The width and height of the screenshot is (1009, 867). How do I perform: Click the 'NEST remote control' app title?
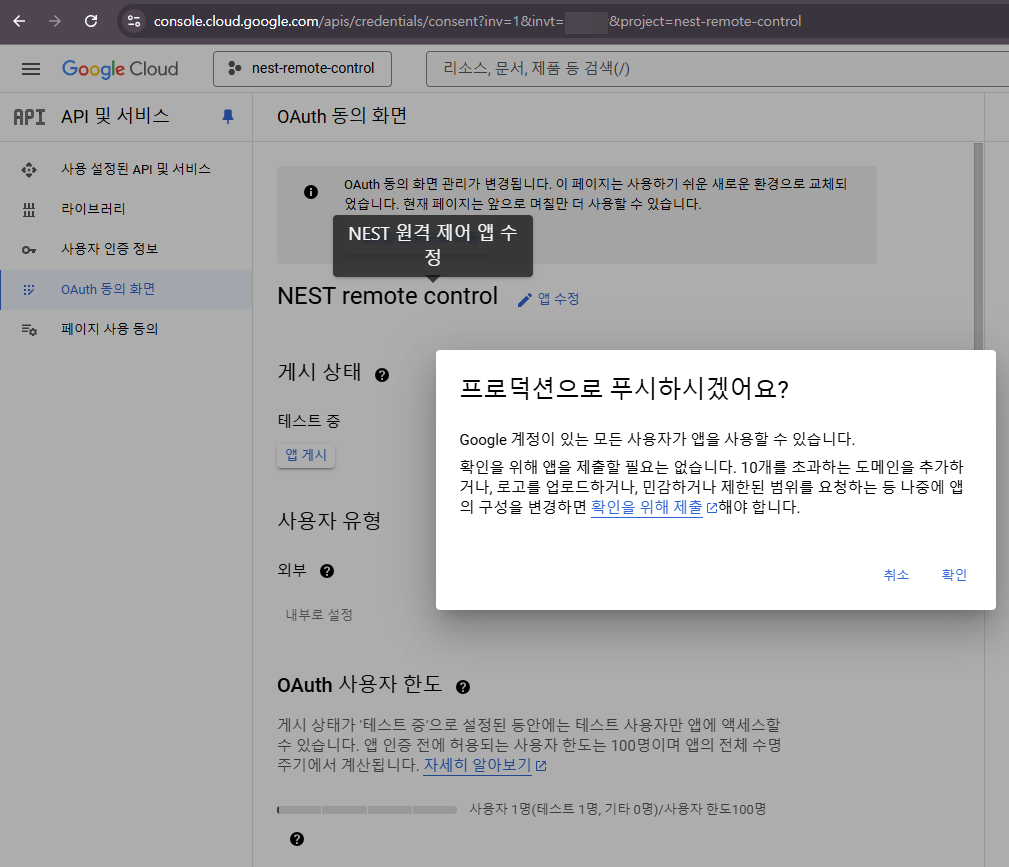click(x=387, y=297)
